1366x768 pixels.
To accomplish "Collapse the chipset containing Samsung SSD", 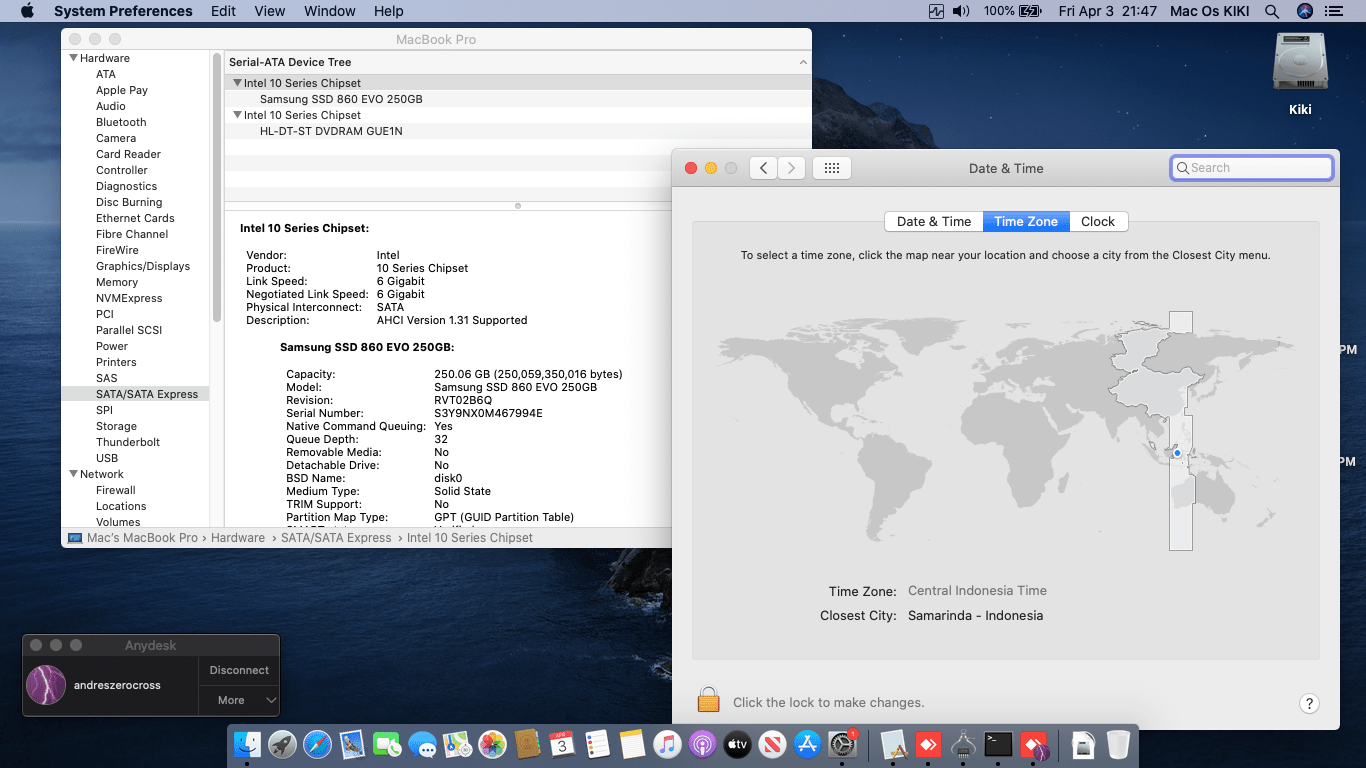I will [238, 83].
